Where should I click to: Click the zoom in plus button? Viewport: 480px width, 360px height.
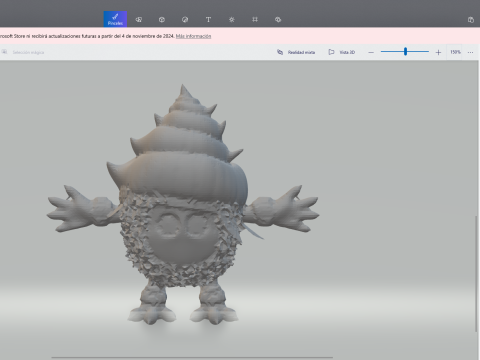[x=438, y=52]
